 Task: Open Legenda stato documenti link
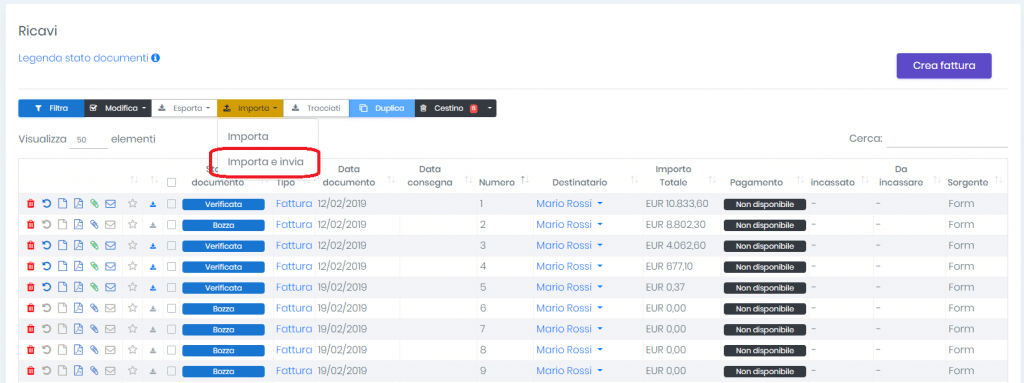84,58
